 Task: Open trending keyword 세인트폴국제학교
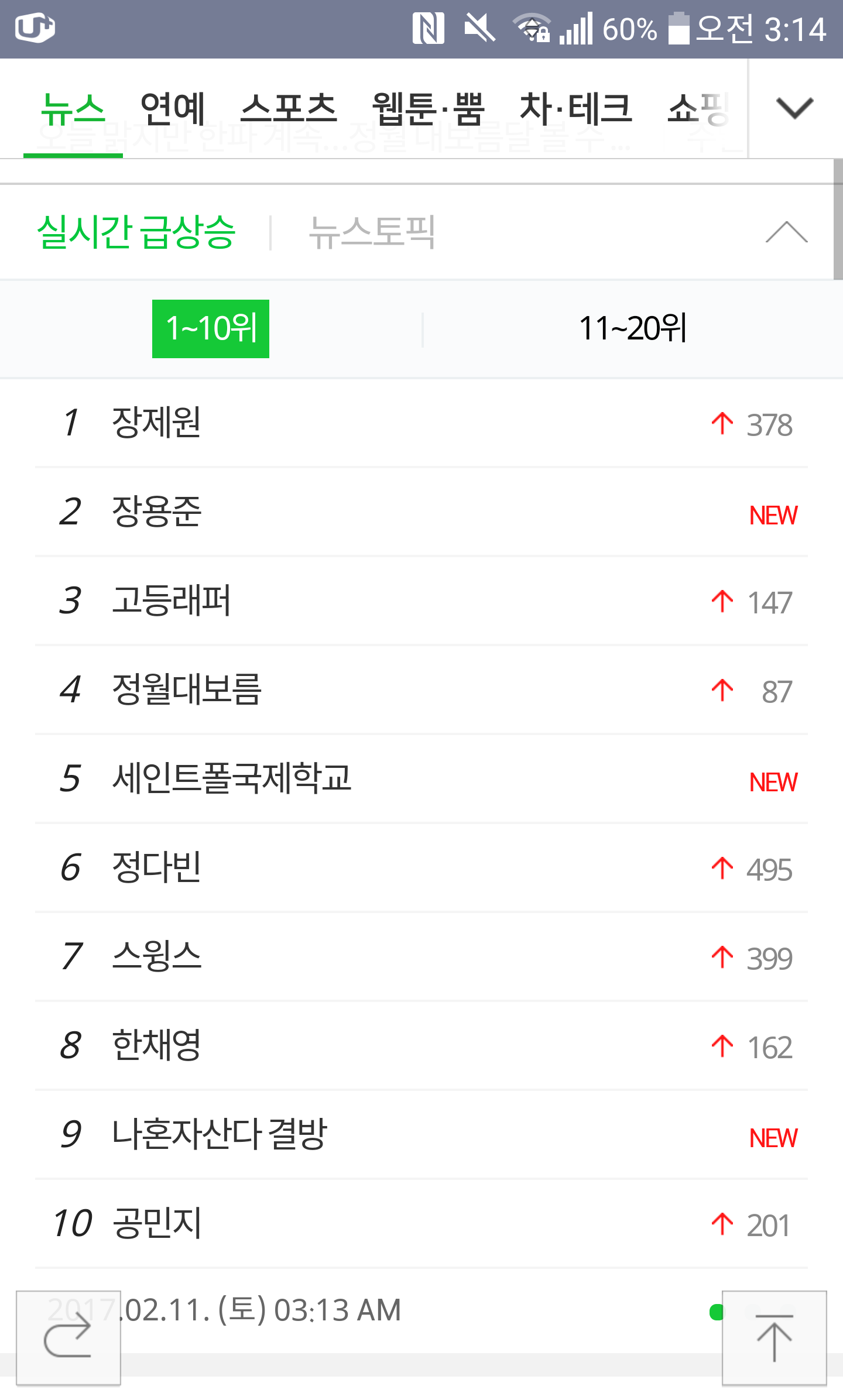coord(232,778)
